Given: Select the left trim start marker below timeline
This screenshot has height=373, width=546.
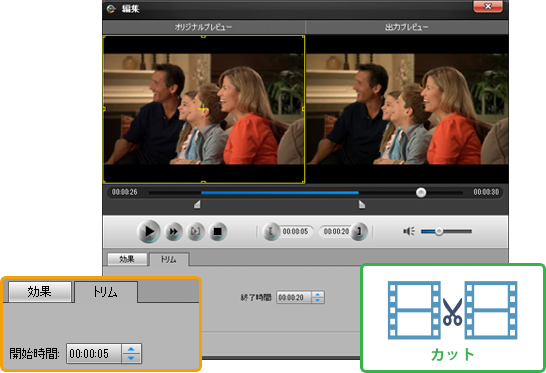Looking at the screenshot, I should (197, 204).
